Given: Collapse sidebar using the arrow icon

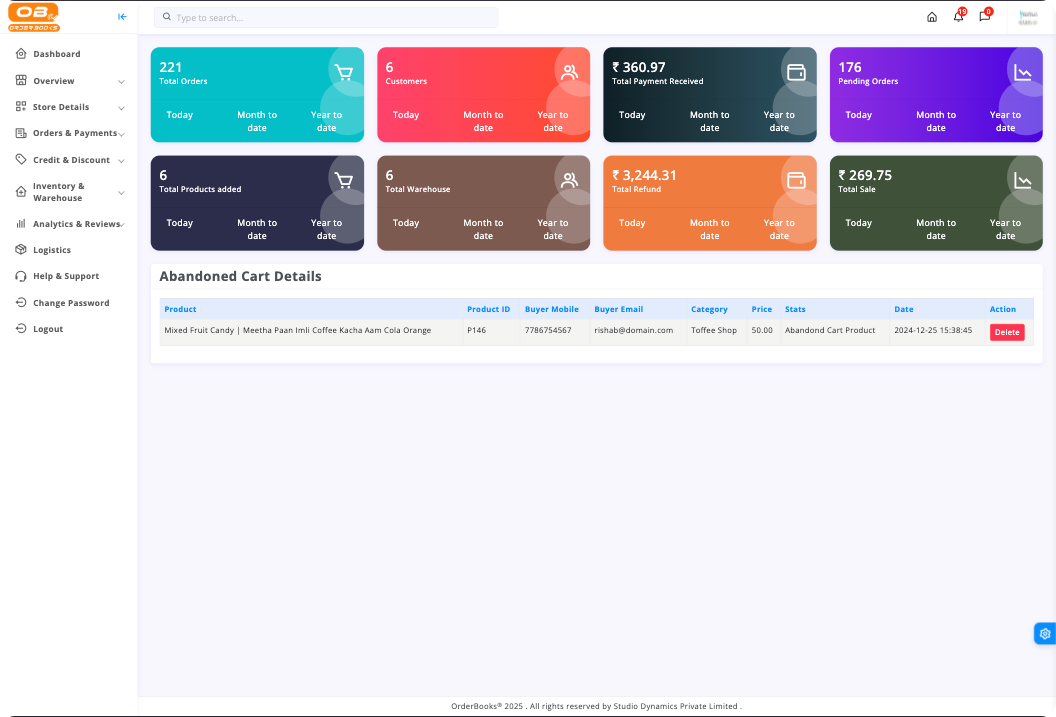Looking at the screenshot, I should [122, 17].
